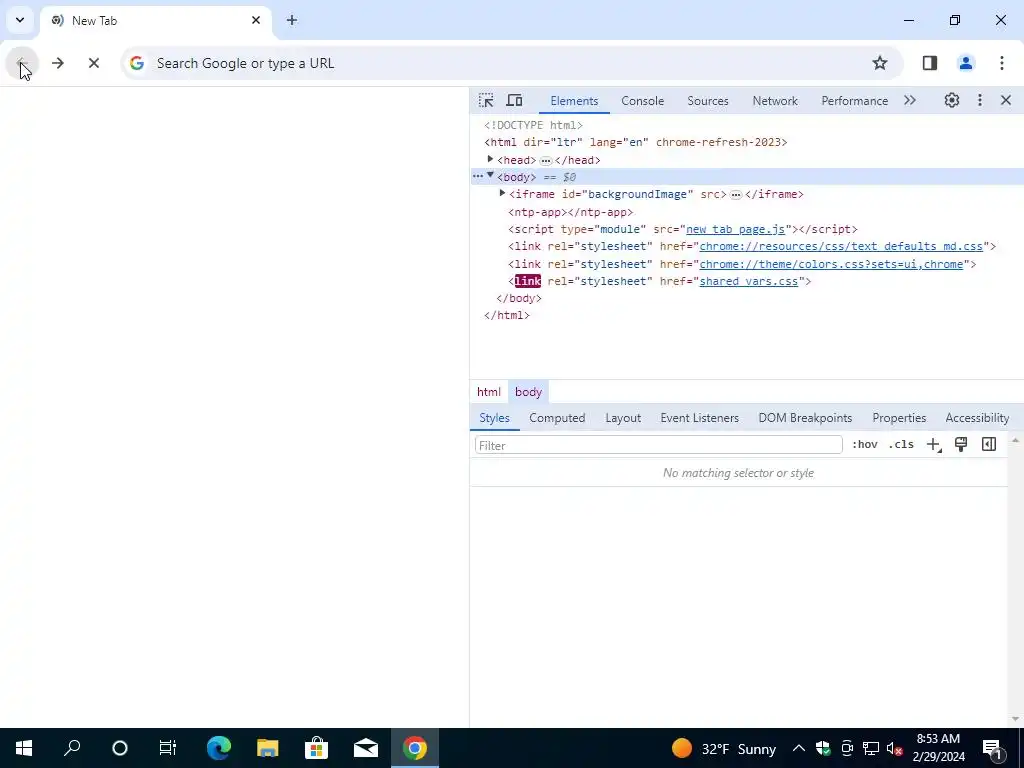Close the DevTools panel

point(1006,101)
